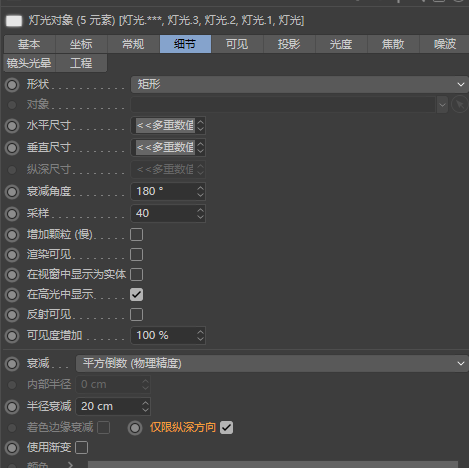Open the 光度 tab
Screen dimensions: 469x468
(341, 44)
